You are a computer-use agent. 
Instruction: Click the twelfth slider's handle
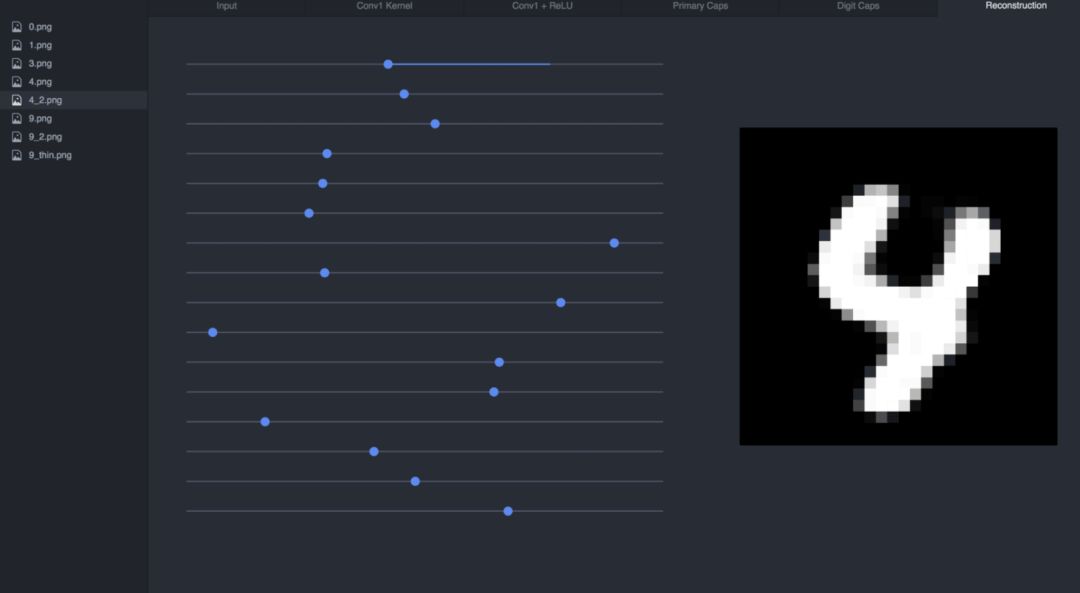[494, 392]
